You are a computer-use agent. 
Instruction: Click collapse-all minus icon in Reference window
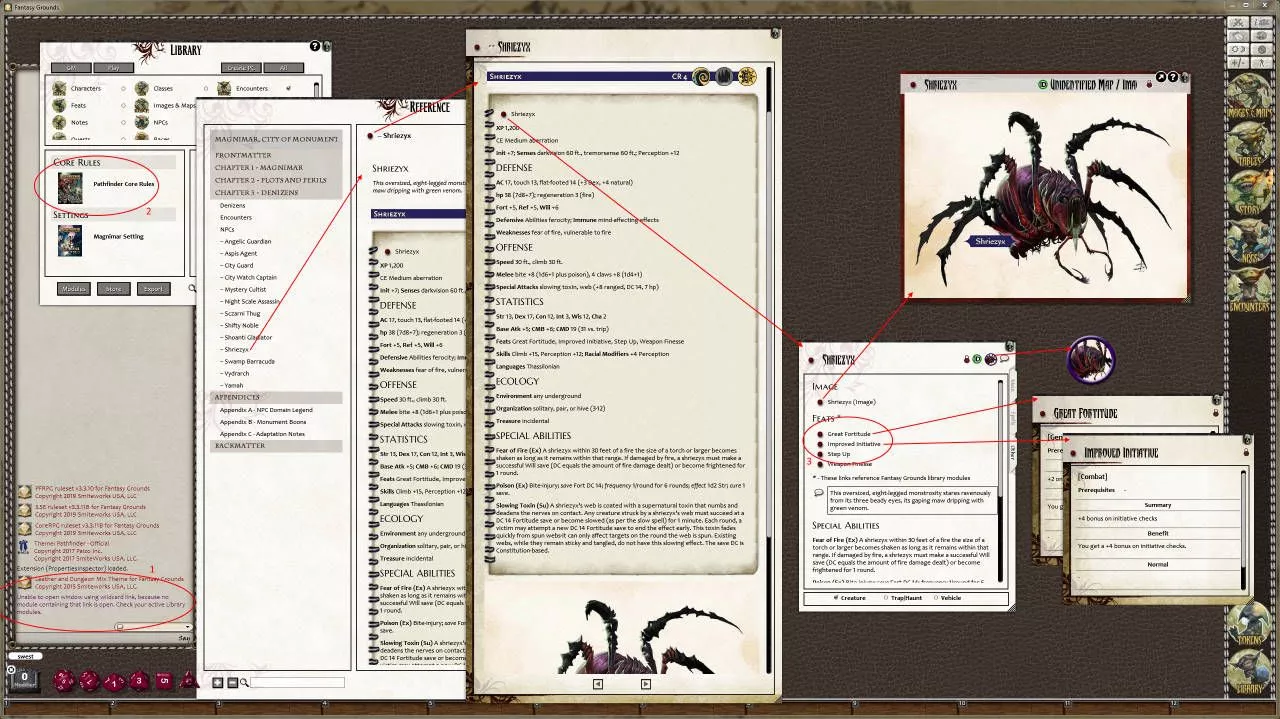tap(232, 682)
